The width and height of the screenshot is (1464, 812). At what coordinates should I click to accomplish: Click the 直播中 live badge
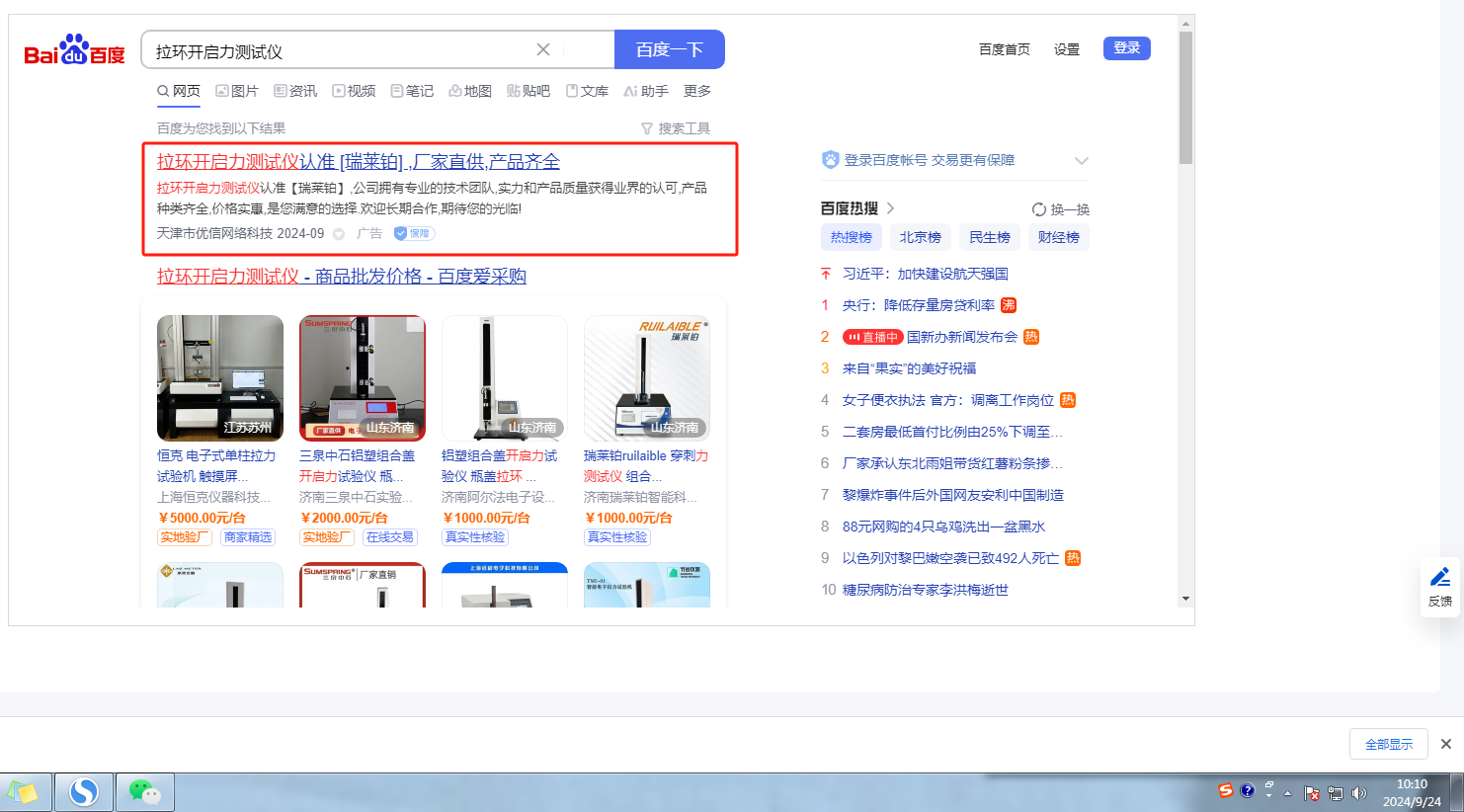pyautogui.click(x=872, y=337)
